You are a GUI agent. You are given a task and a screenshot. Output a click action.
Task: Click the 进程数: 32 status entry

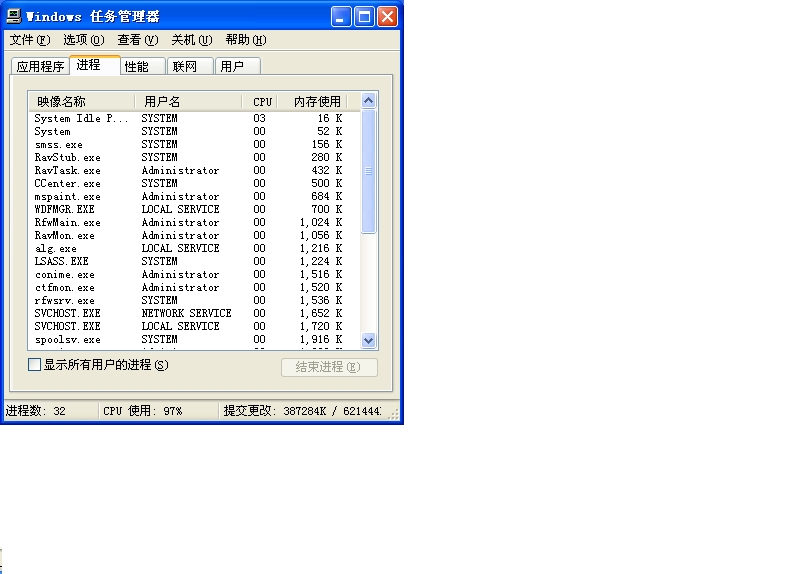pos(51,411)
